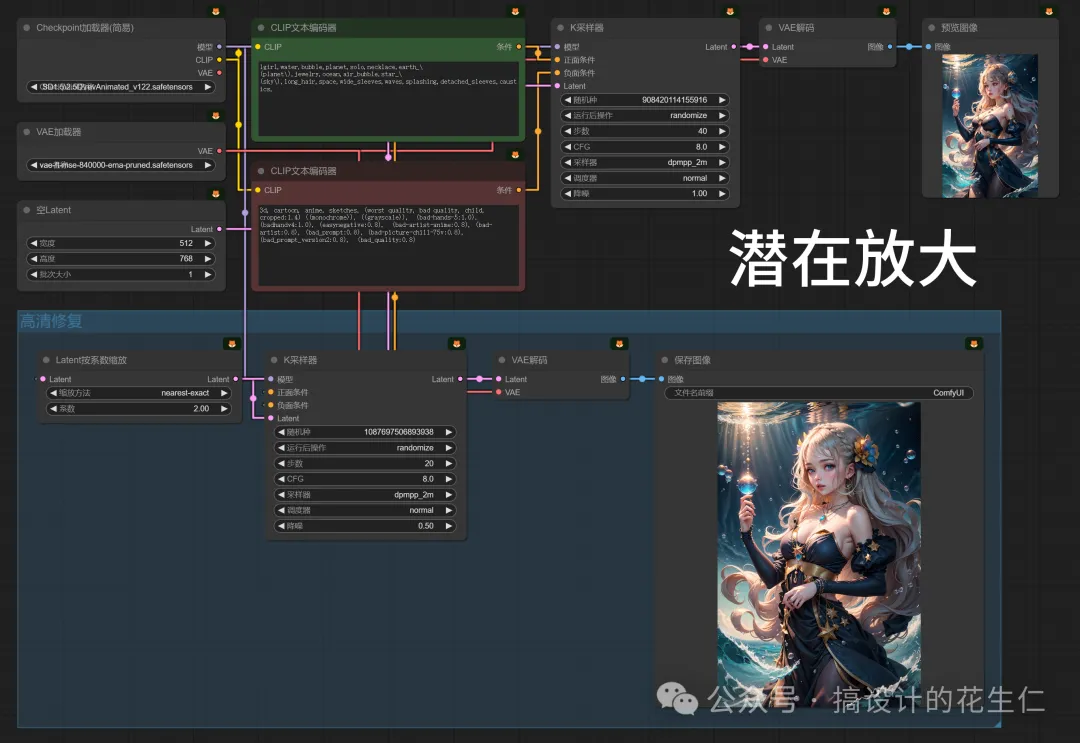The height and width of the screenshot is (743, 1080).
Task: Click the K采样器 title in 高清修复 group
Action: (x=300, y=360)
